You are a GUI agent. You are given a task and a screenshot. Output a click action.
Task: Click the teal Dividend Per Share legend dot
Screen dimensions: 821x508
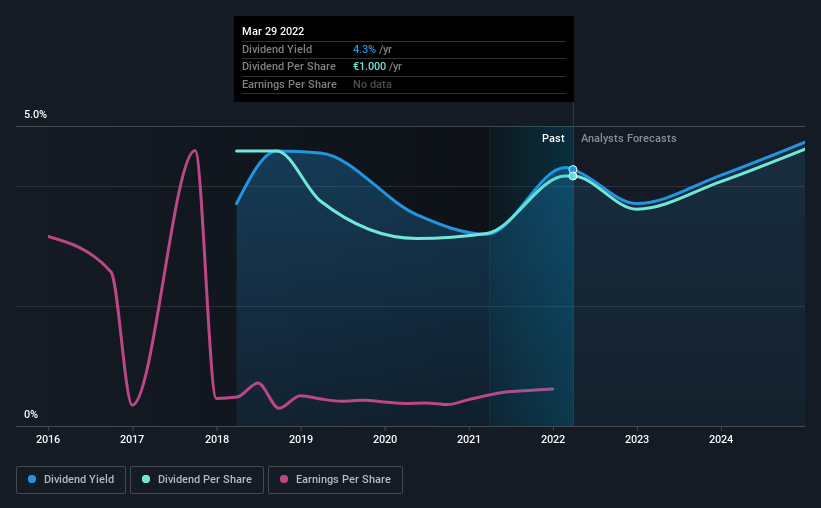146,479
